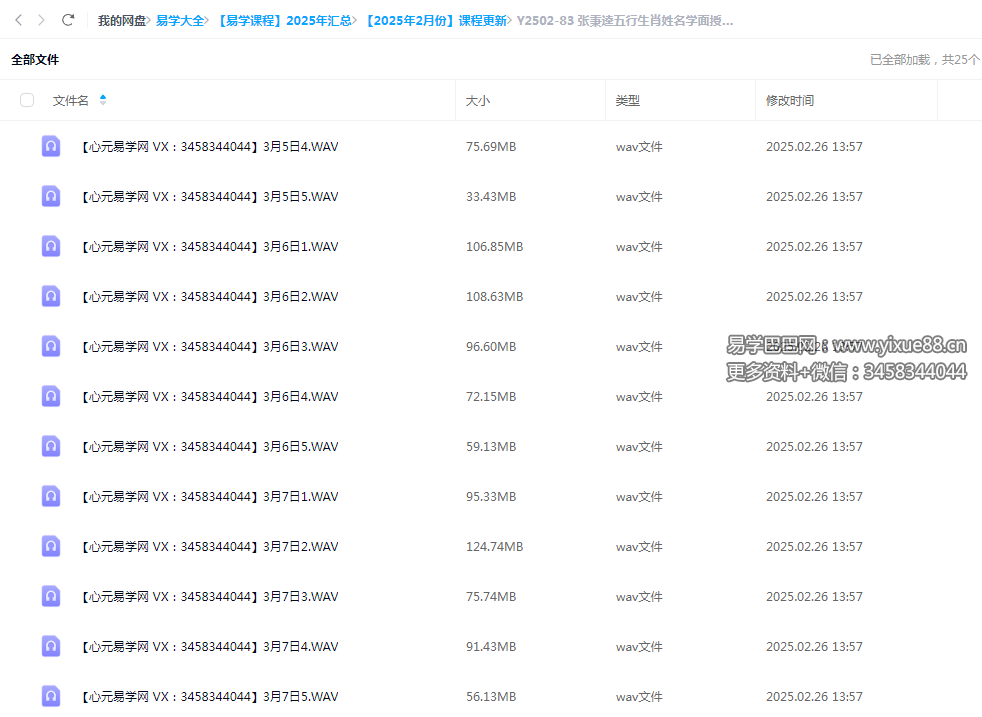Open 【2025年2月份】课程更新 breadcrumb folder
This screenshot has height=717, width=982.
[435, 20]
